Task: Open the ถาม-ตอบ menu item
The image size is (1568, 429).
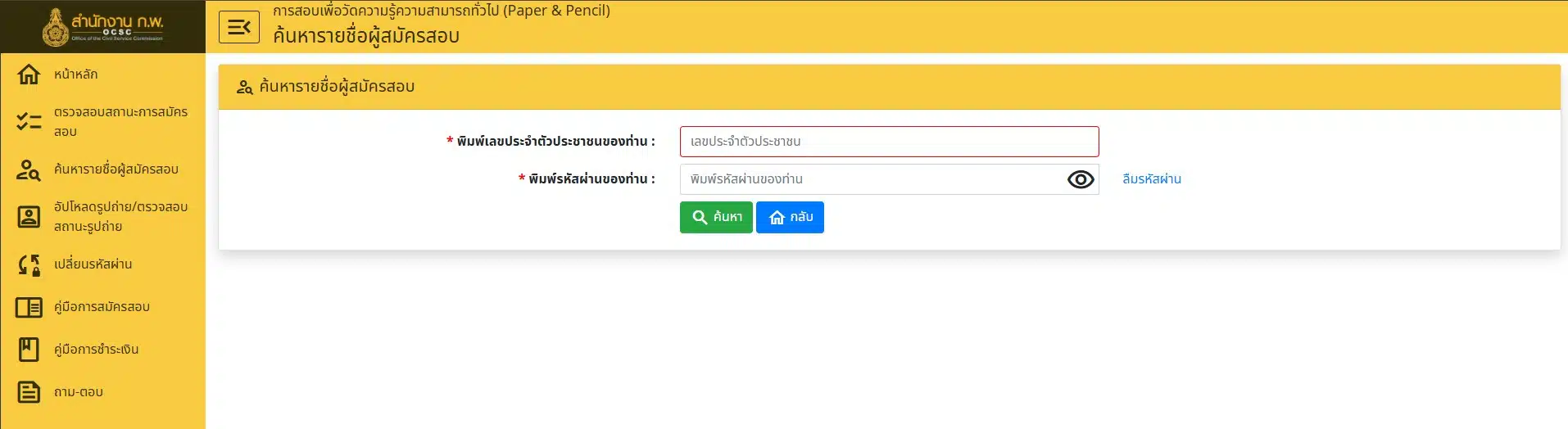Action: click(79, 392)
